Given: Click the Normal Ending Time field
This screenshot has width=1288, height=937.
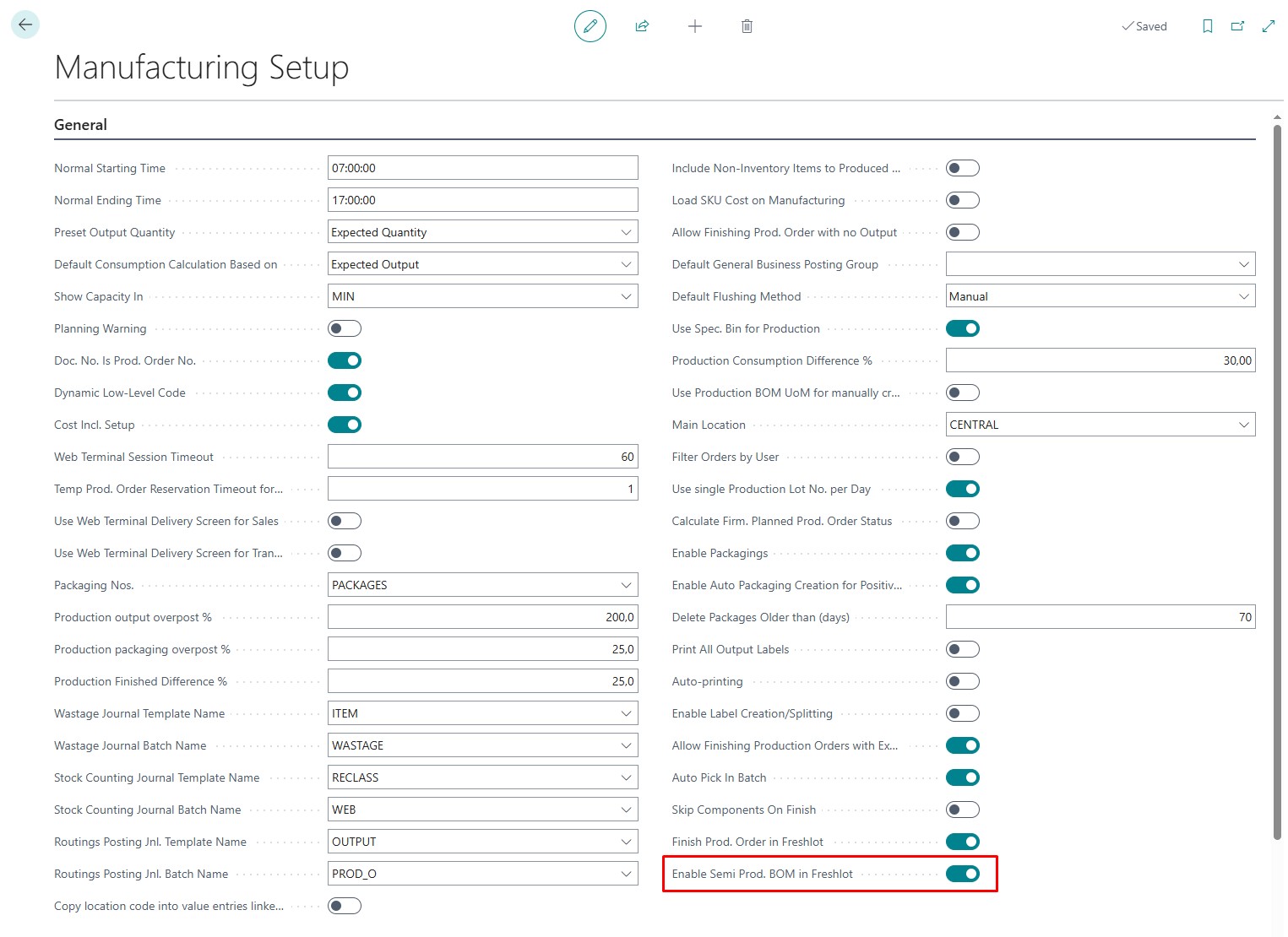Looking at the screenshot, I should [x=483, y=200].
